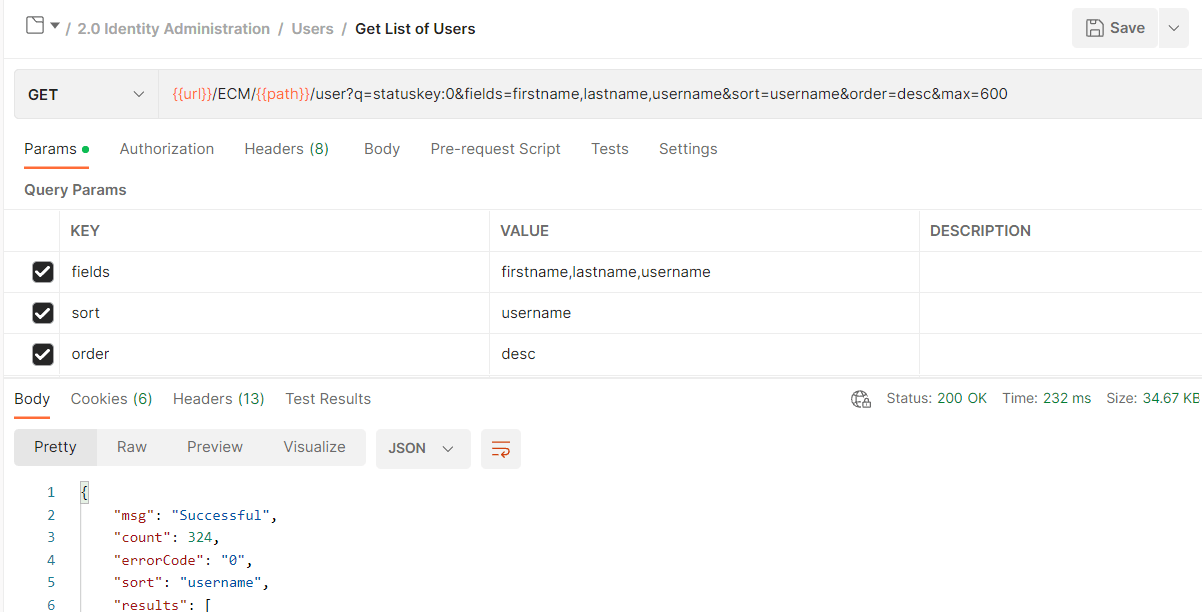Image resolution: width=1202 pixels, height=612 pixels.
Task: Click the line-wrap icon beside JSON dropdown
Action: click(500, 448)
